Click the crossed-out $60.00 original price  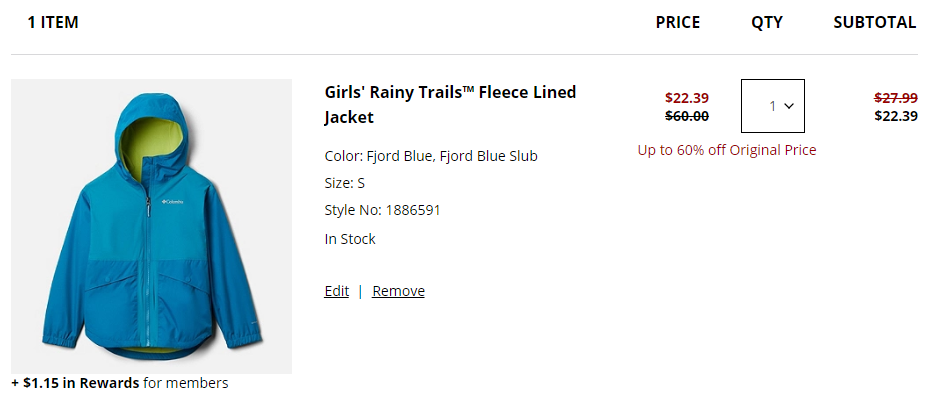coord(687,116)
